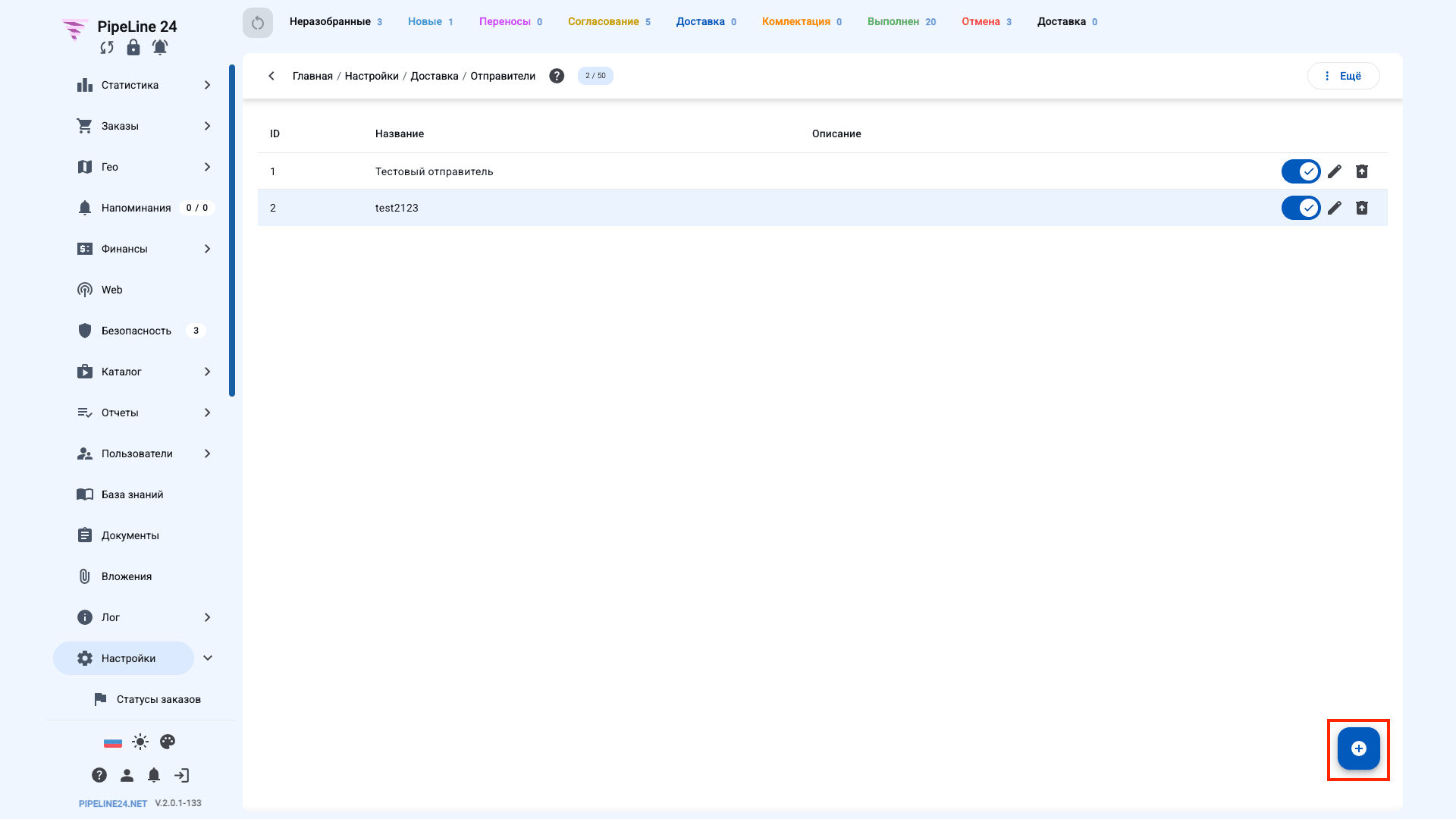Expand the Гео sidebar section
Image resolution: width=1456 pixels, height=819 pixels.
point(207,167)
